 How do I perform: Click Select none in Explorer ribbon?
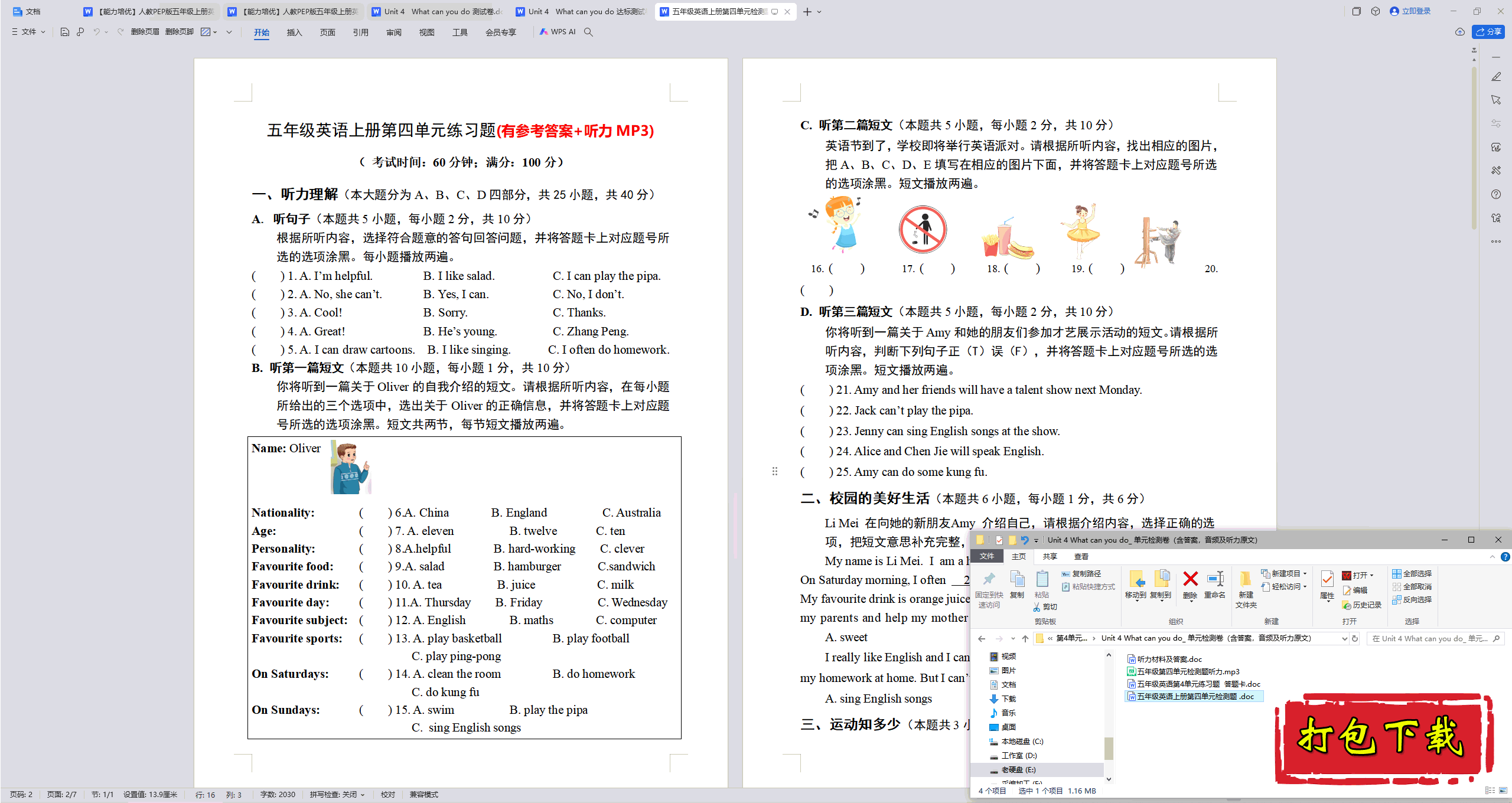tap(1412, 587)
